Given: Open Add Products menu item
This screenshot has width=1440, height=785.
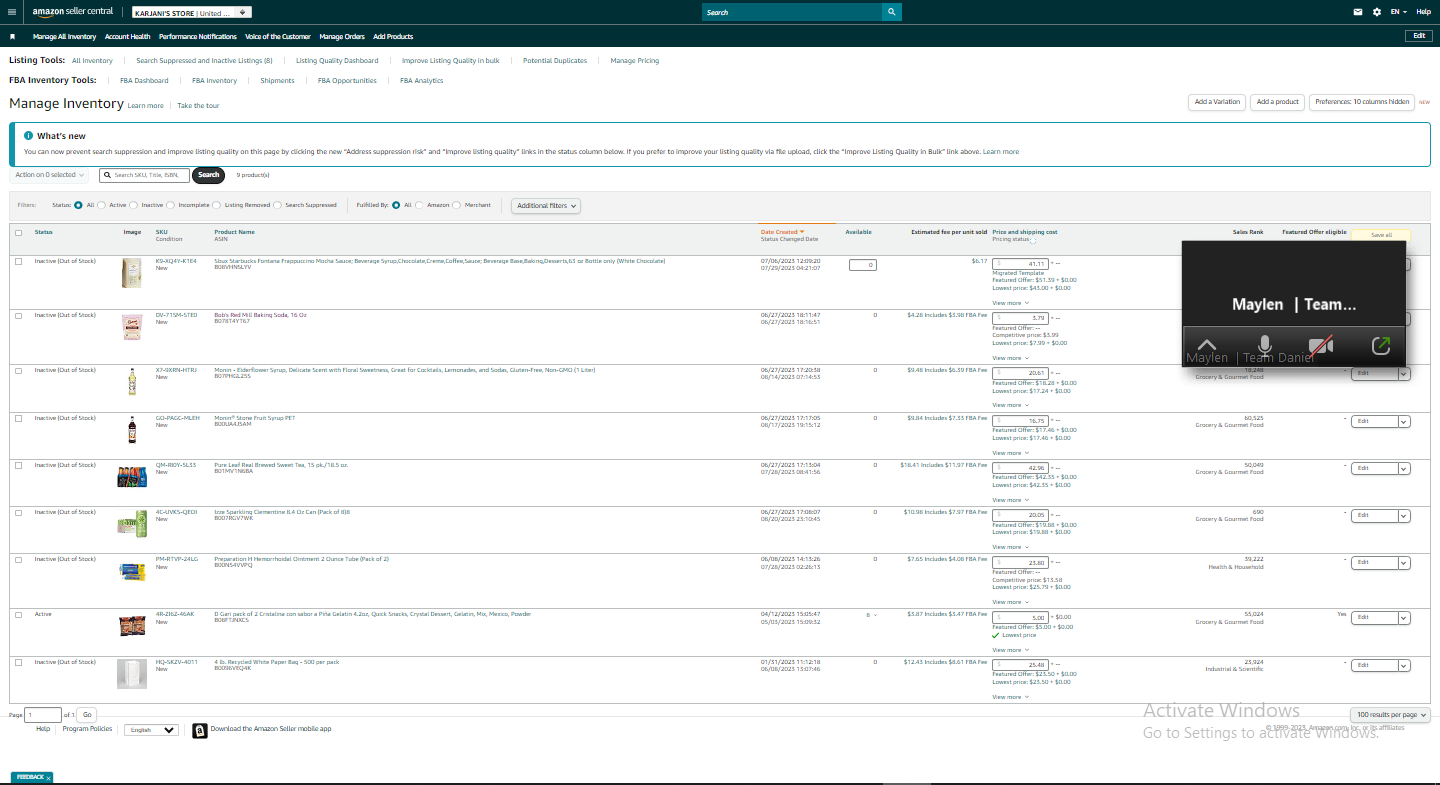Looking at the screenshot, I should (x=393, y=37).
